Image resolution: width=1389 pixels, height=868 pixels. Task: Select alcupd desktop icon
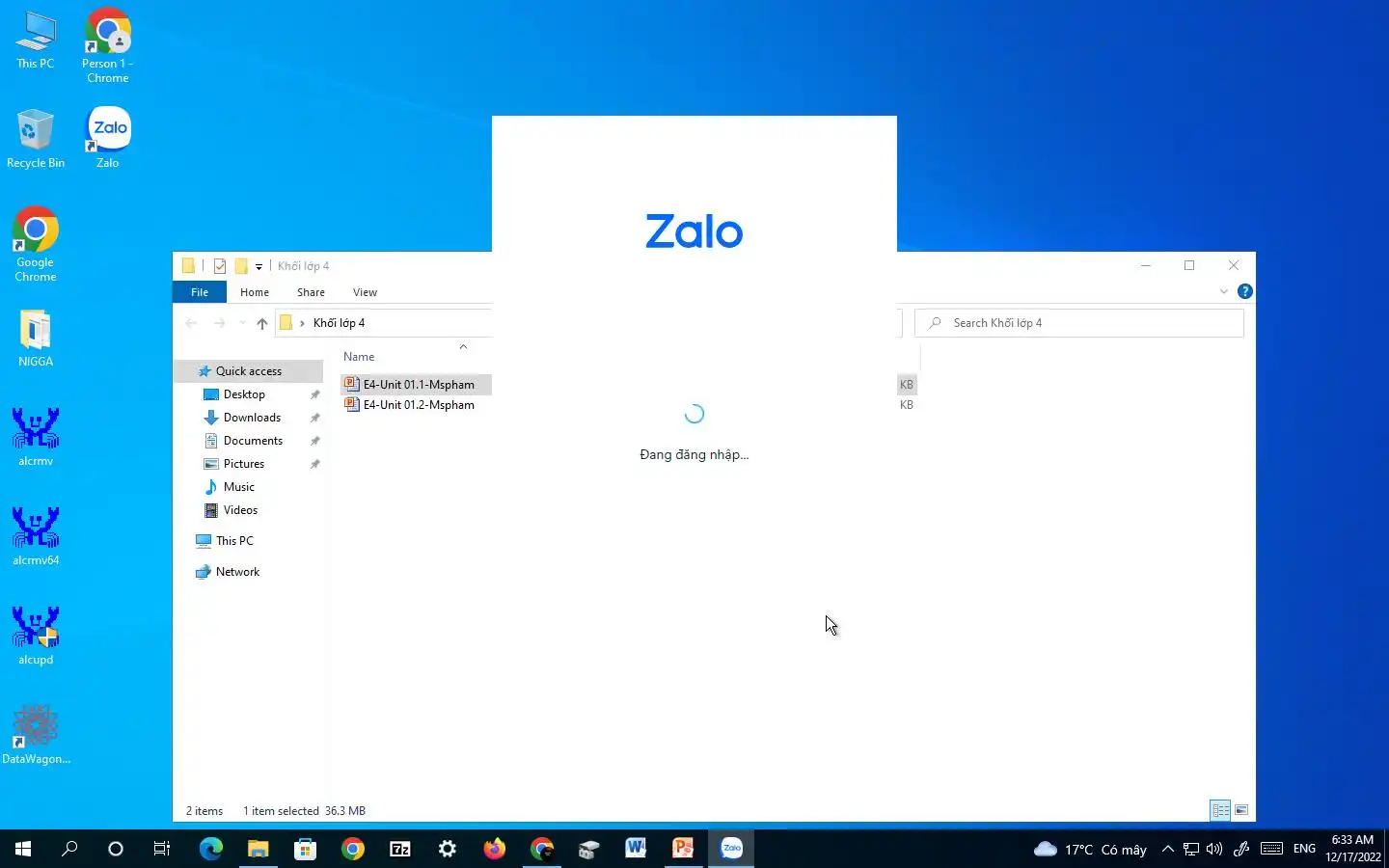[x=36, y=636]
